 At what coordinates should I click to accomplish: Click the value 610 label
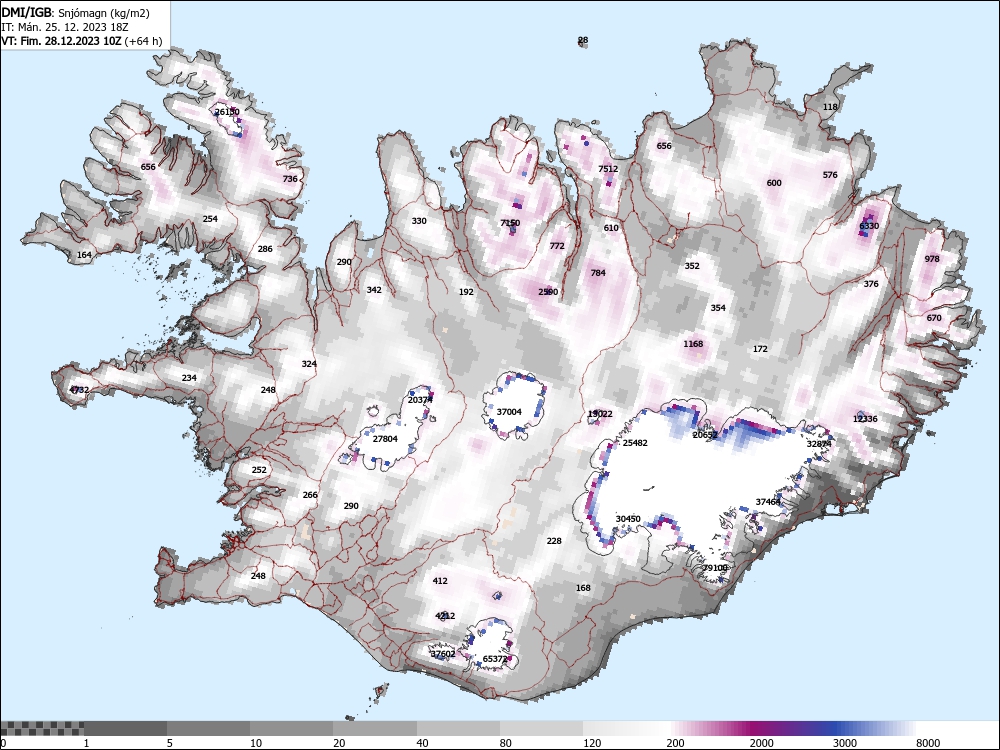tap(611, 228)
